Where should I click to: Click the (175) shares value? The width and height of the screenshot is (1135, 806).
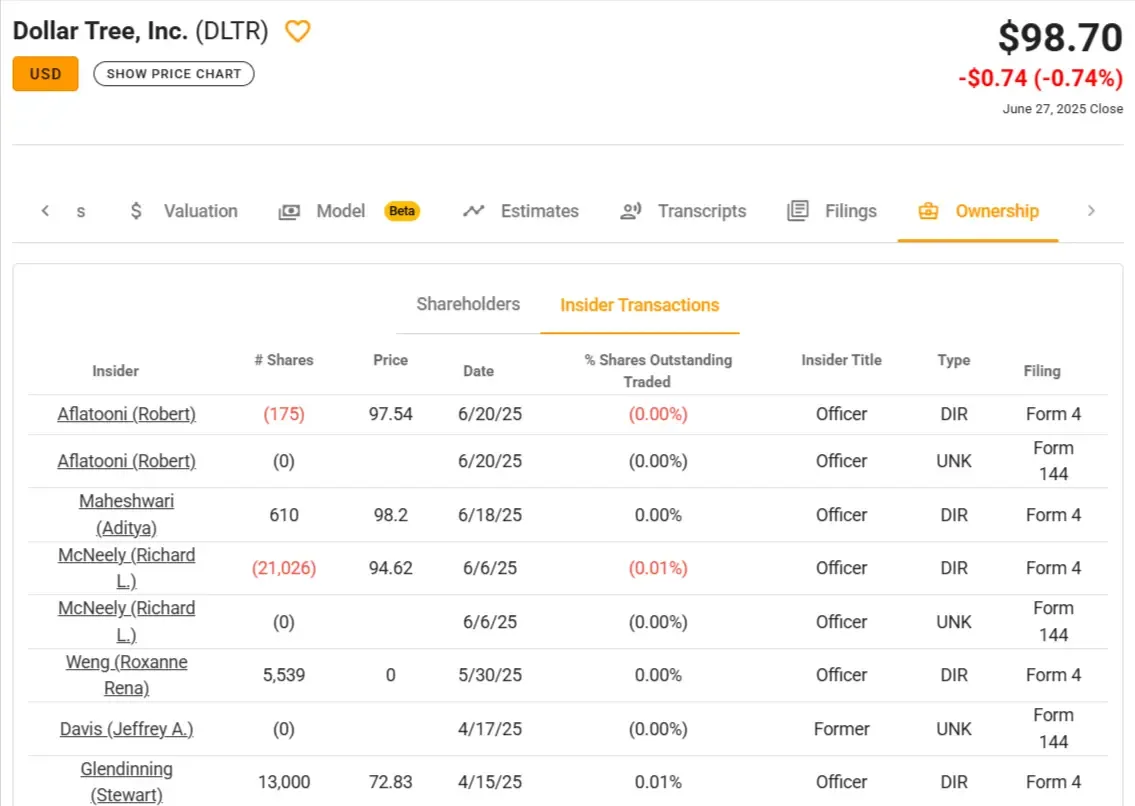[x=284, y=414]
